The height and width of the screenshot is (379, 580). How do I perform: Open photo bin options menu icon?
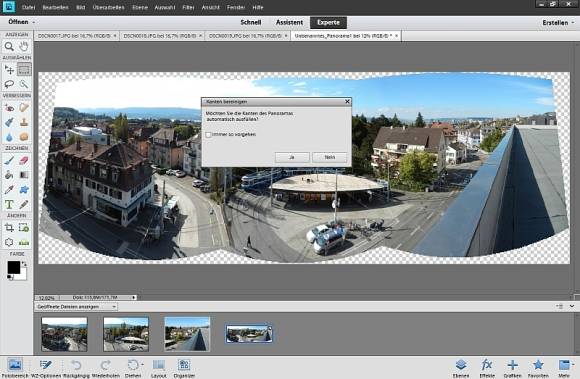[560, 306]
